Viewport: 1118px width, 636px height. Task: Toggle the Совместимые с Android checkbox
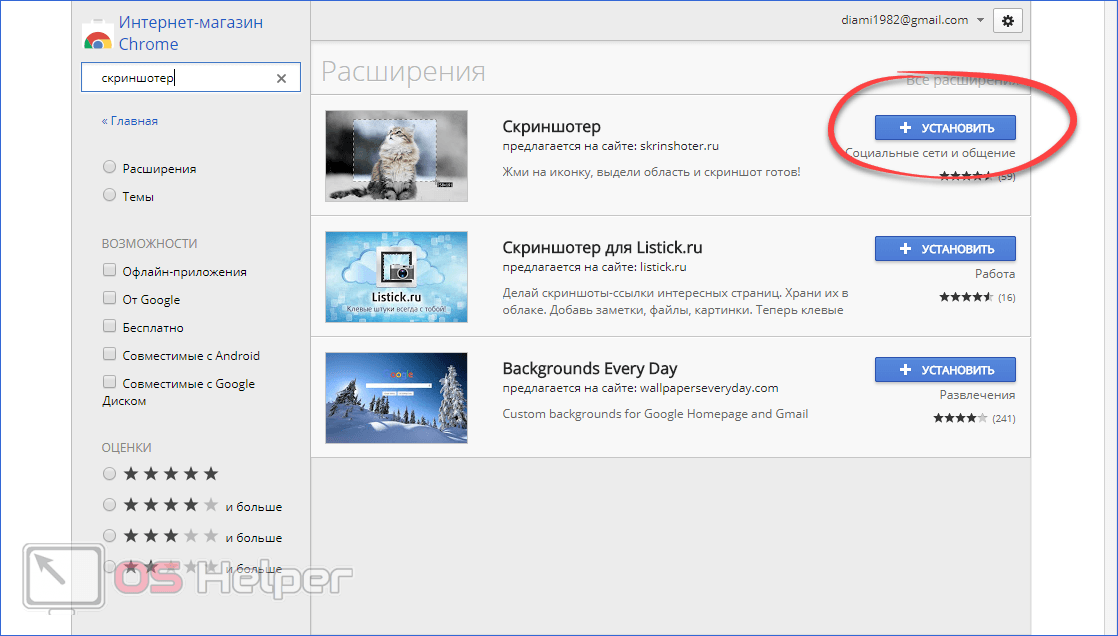pos(109,354)
